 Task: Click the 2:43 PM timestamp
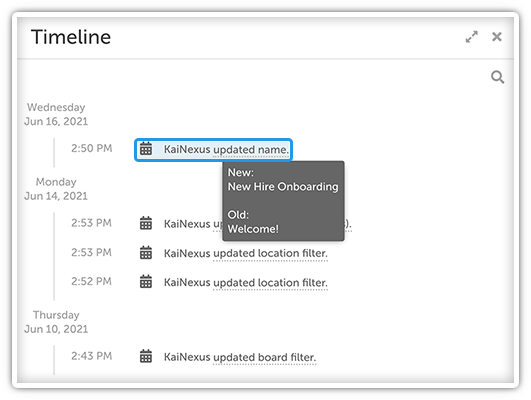(91, 356)
